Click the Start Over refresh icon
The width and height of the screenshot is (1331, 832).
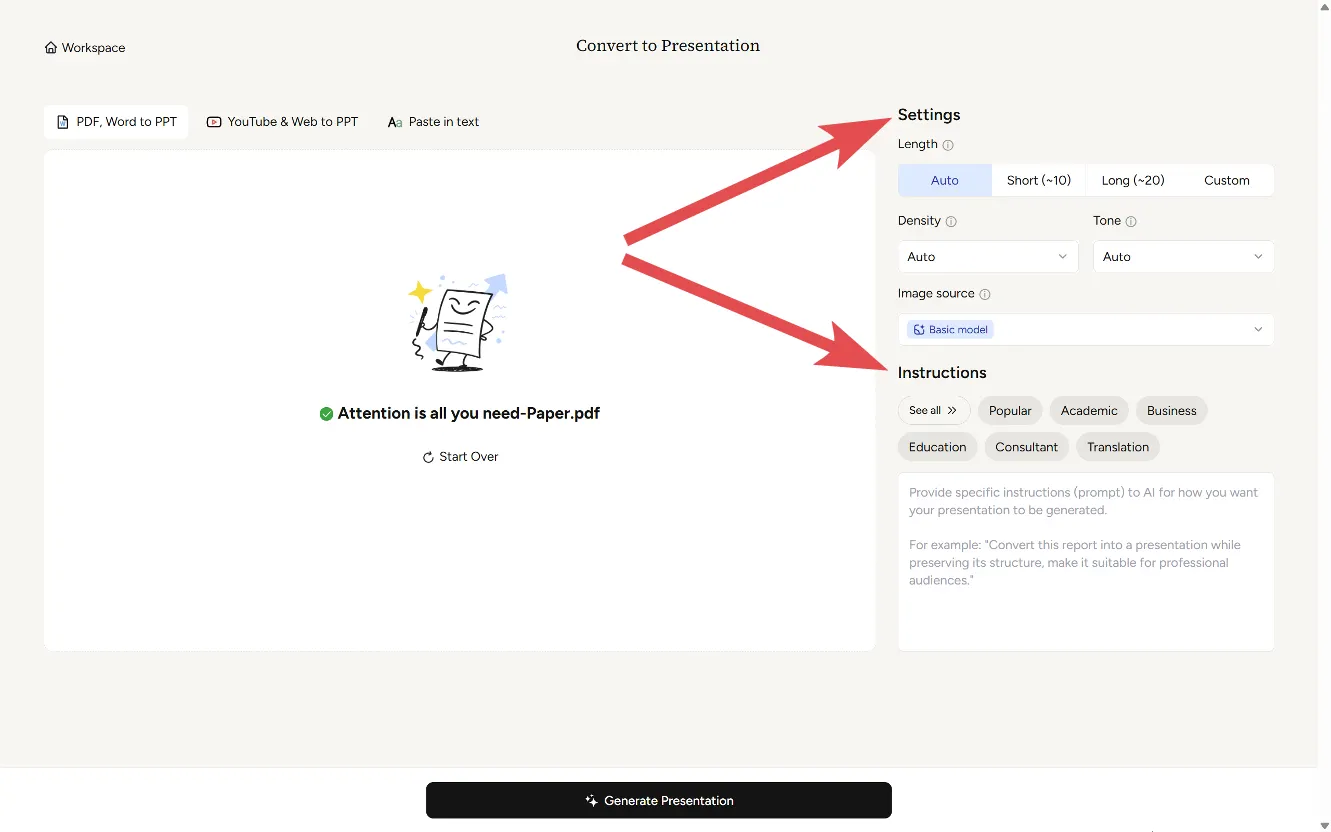[428, 457]
